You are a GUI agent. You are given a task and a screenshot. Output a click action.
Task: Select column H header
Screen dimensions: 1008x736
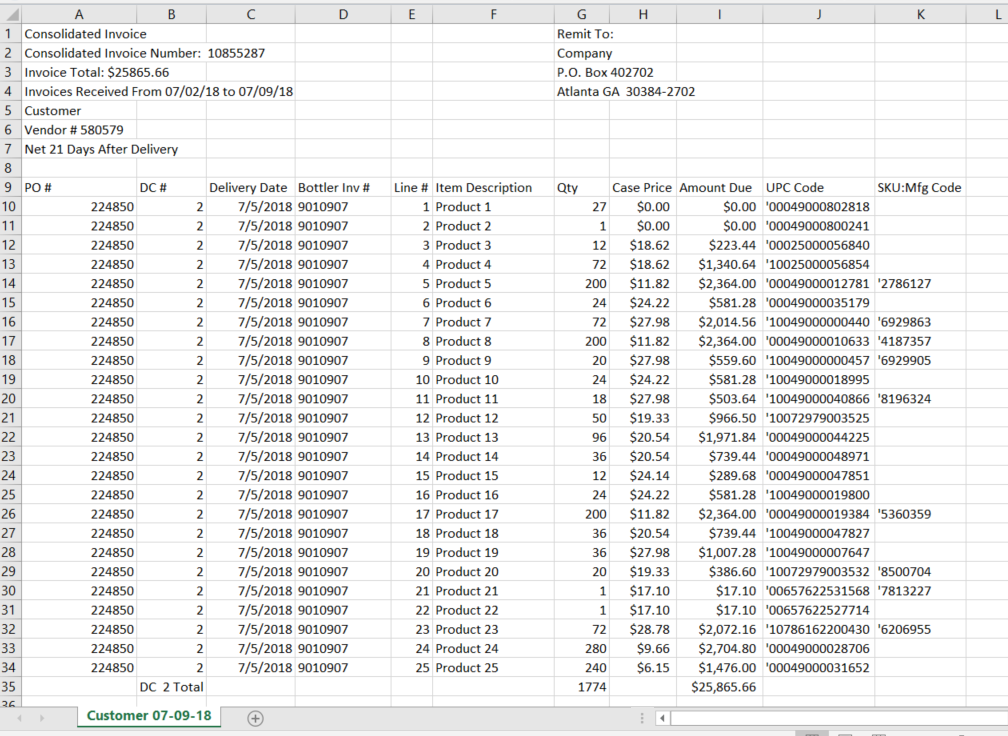(643, 14)
